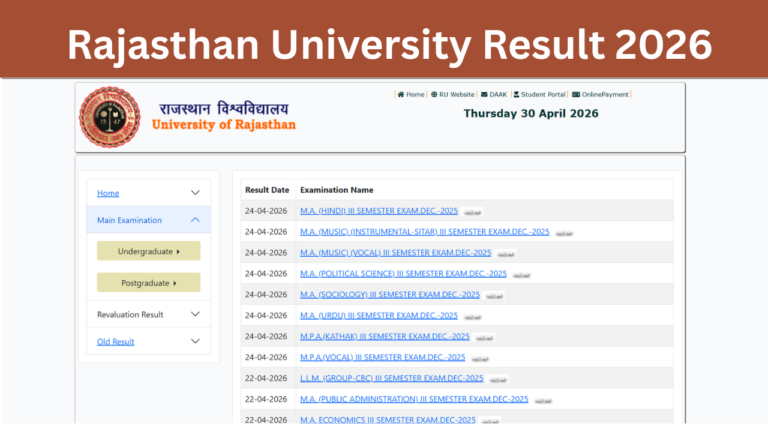Viewport: 768px width, 432px height.
Task: Select Main Examination in the sidebar
Action: click(129, 220)
